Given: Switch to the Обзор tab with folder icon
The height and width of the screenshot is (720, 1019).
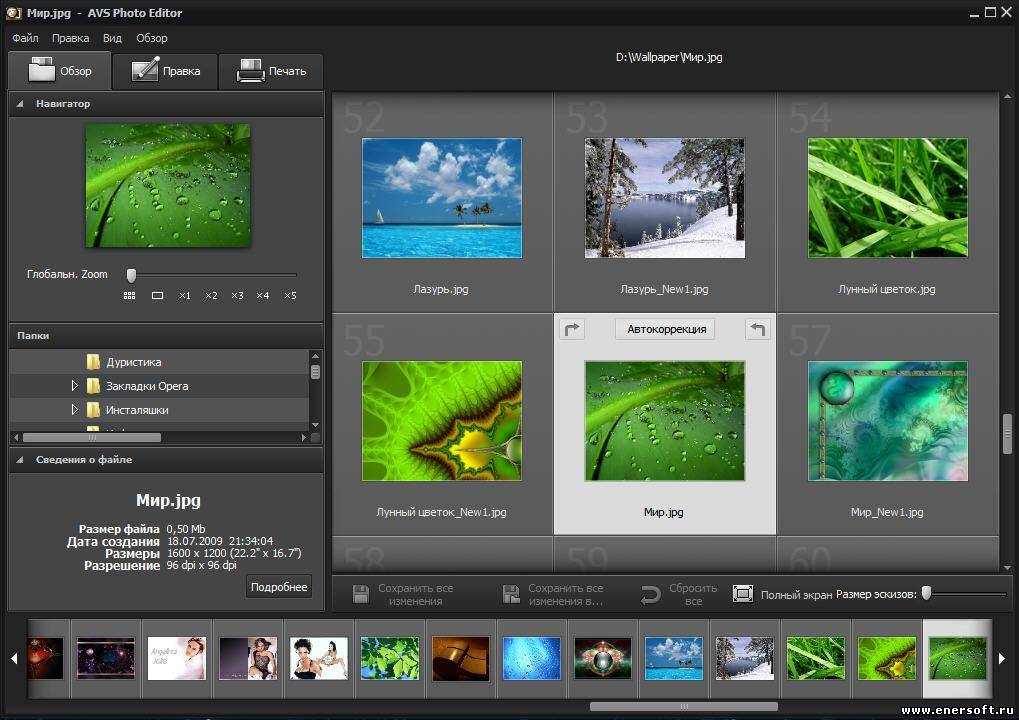Looking at the screenshot, I should coord(60,71).
